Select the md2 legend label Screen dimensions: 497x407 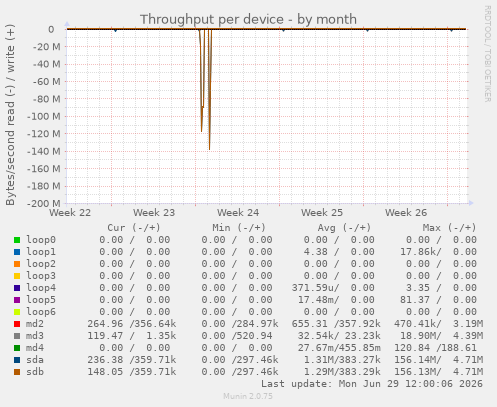pyautogui.click(x=35, y=324)
